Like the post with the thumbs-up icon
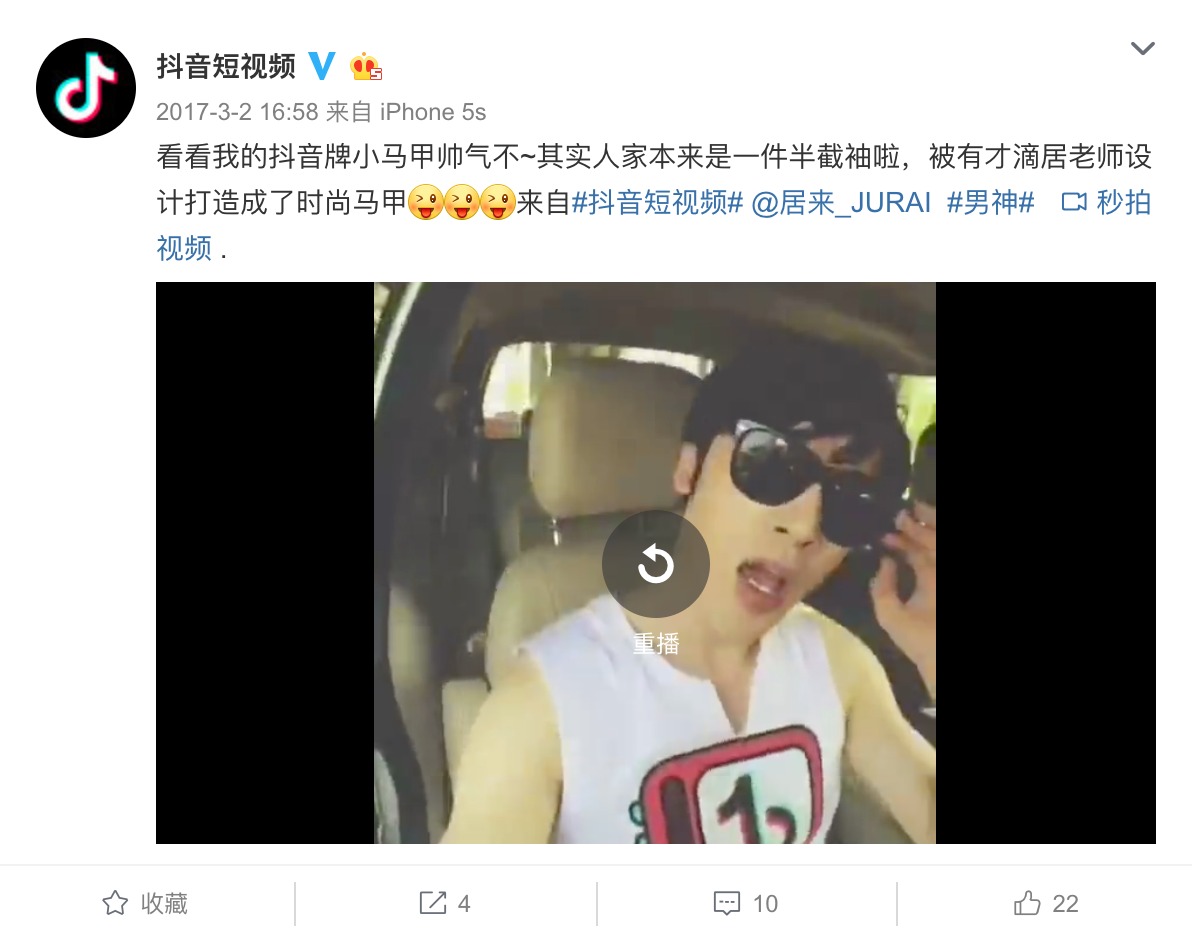Image resolution: width=1192 pixels, height=938 pixels. point(1027,903)
